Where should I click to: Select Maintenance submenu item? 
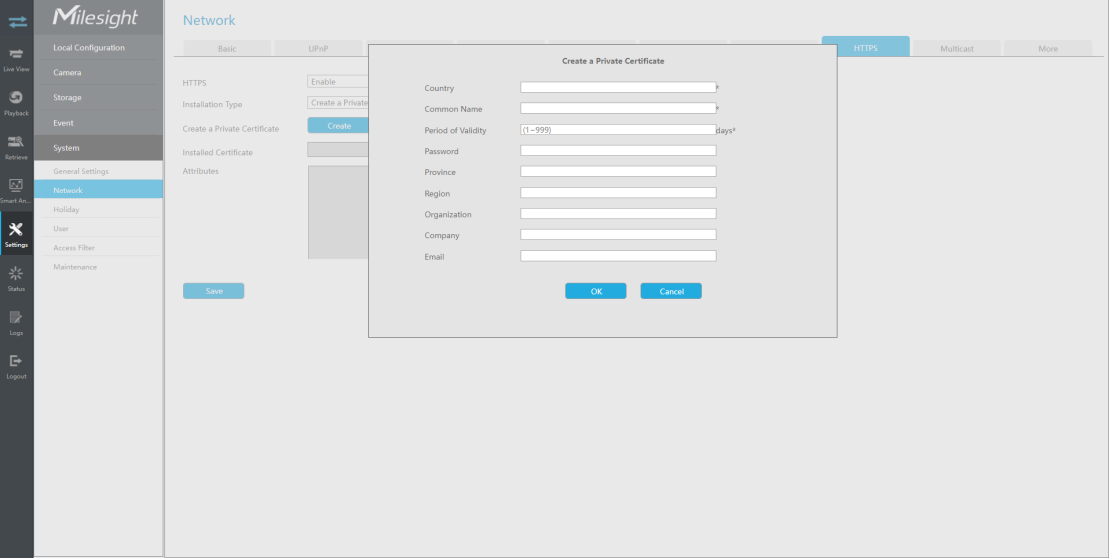(98, 267)
